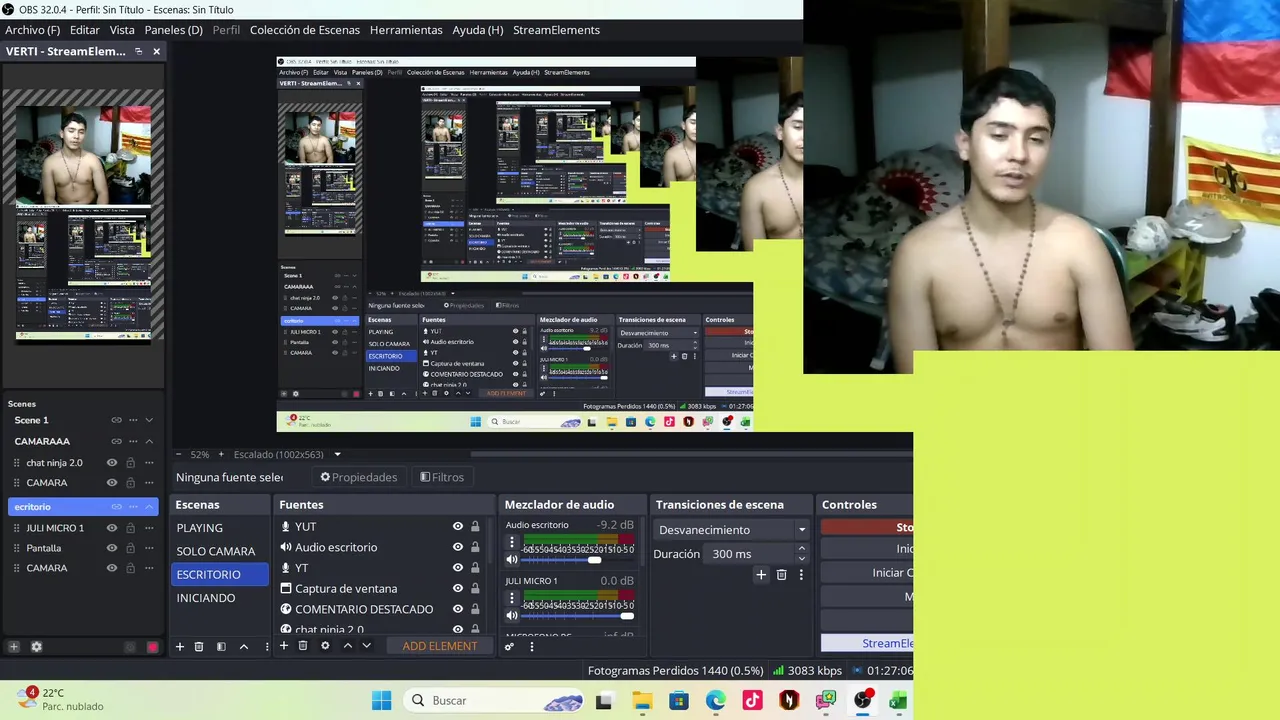Add a new scene in StreamElements panel

(x=14, y=647)
